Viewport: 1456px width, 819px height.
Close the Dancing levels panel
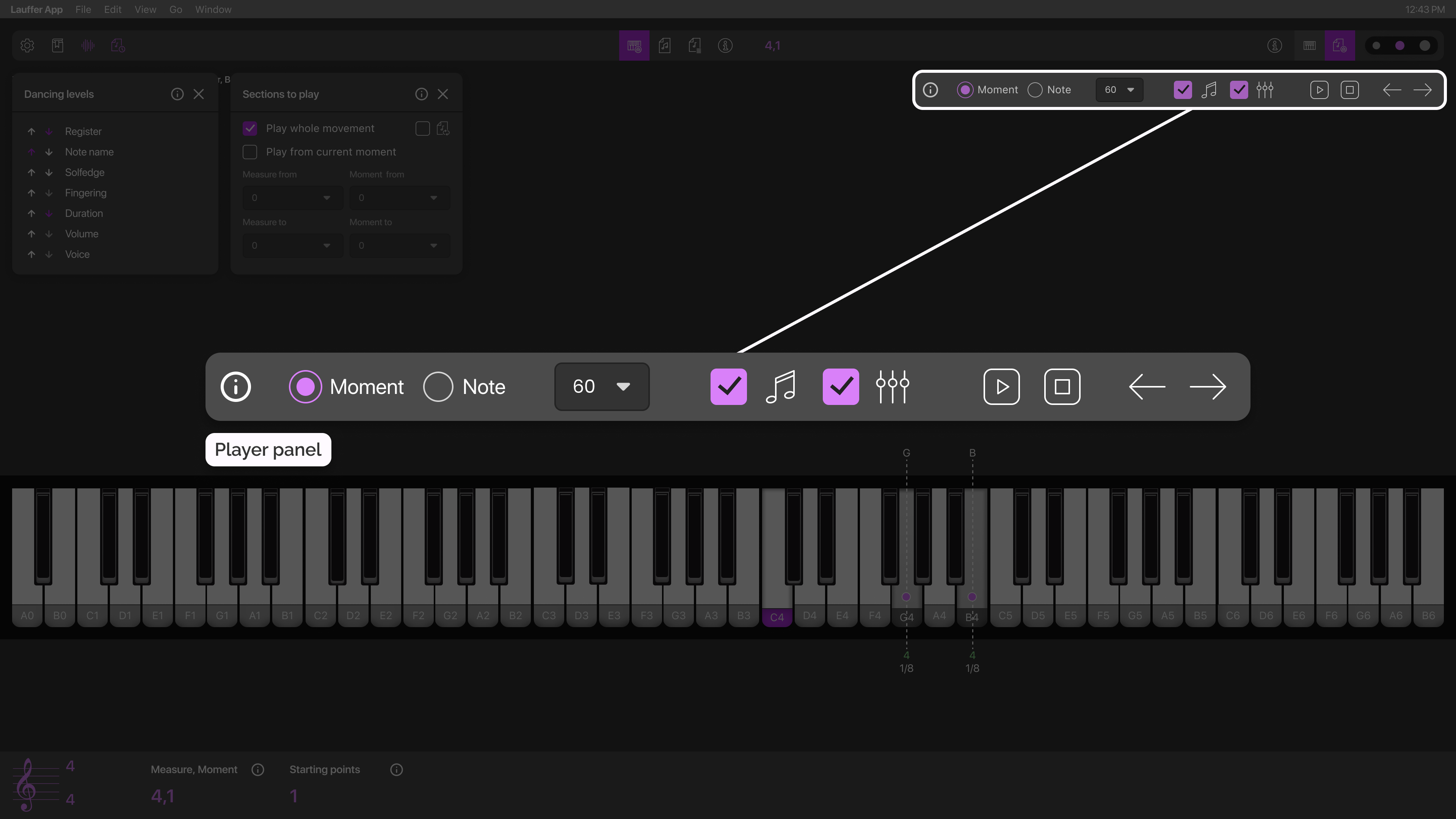[198, 94]
